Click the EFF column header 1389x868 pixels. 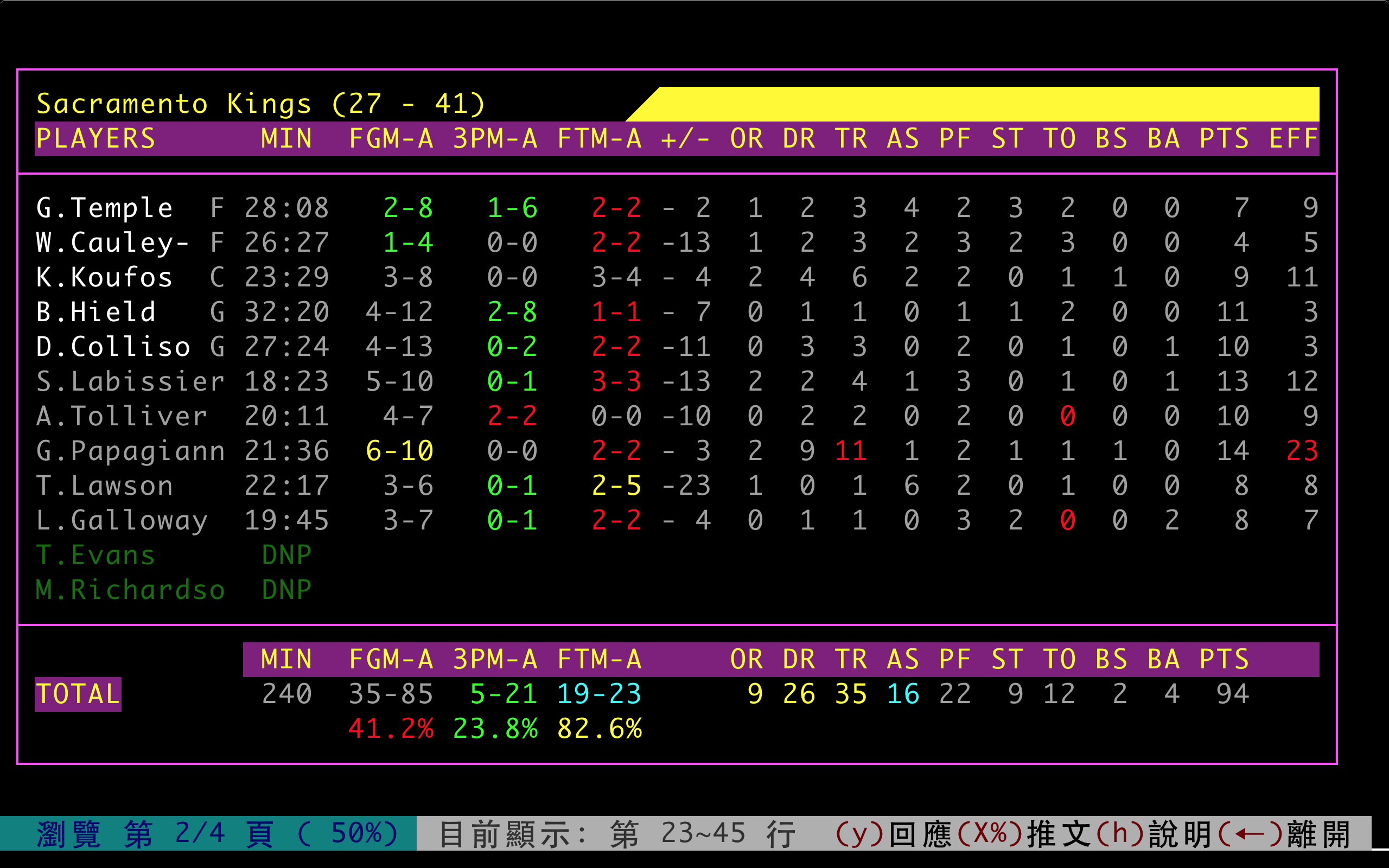point(1293,139)
